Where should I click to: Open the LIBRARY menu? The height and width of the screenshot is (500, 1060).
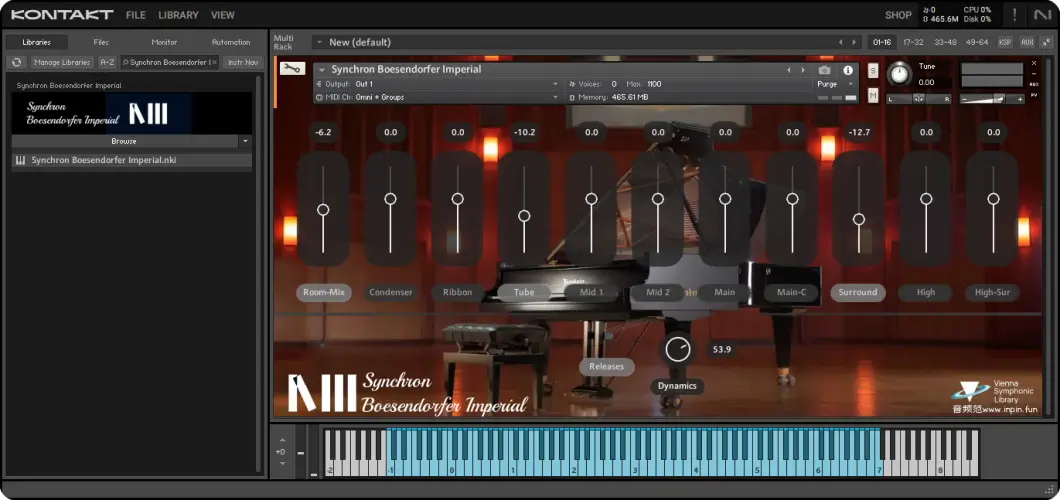(x=178, y=15)
